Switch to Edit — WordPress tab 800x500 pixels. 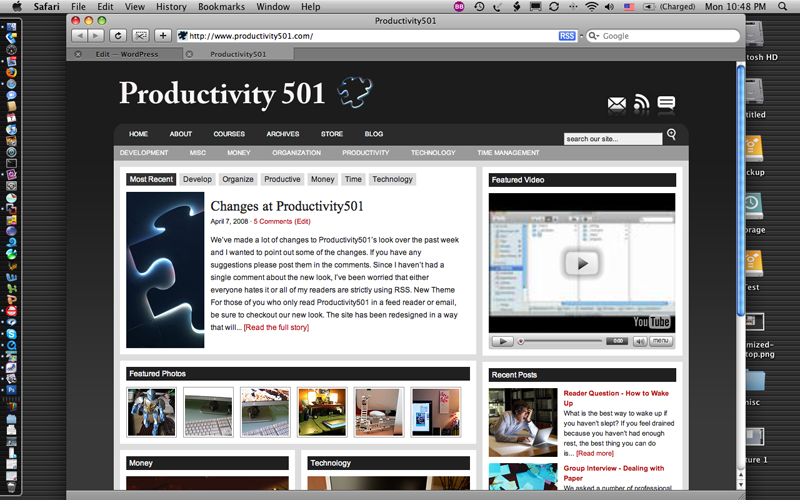[x=127, y=54]
